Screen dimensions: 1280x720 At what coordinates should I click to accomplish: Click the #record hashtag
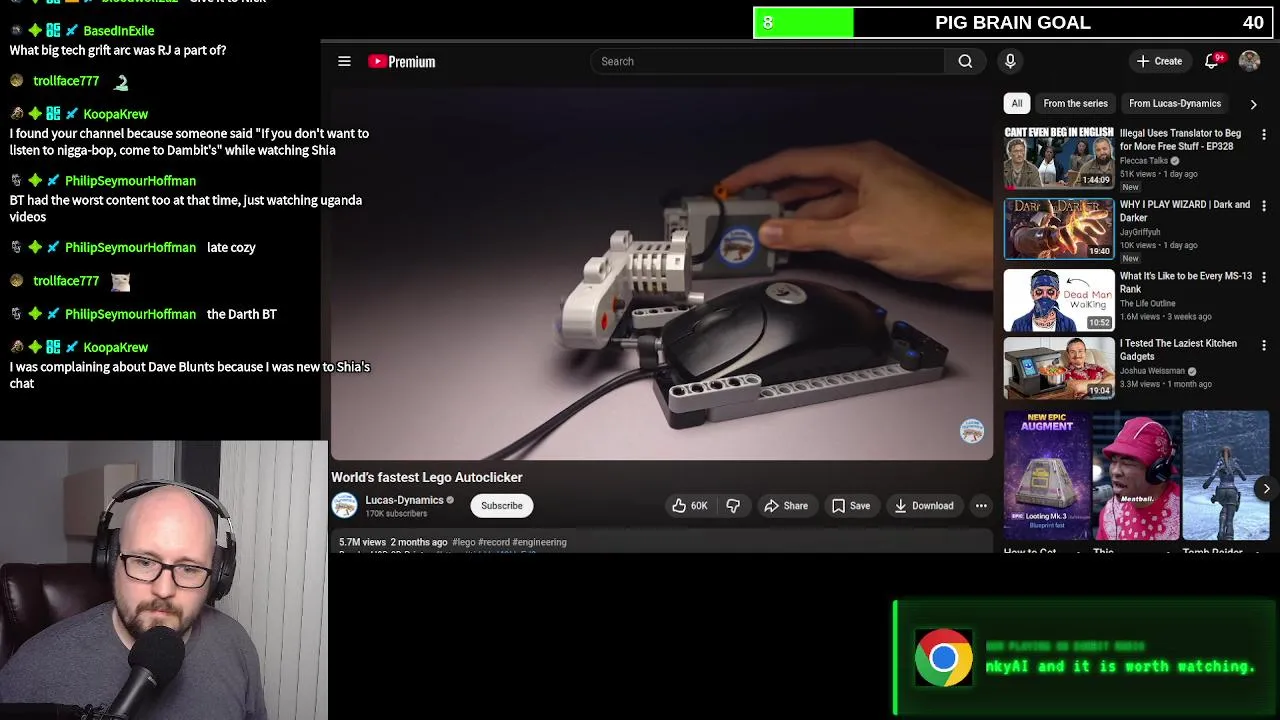coord(494,542)
